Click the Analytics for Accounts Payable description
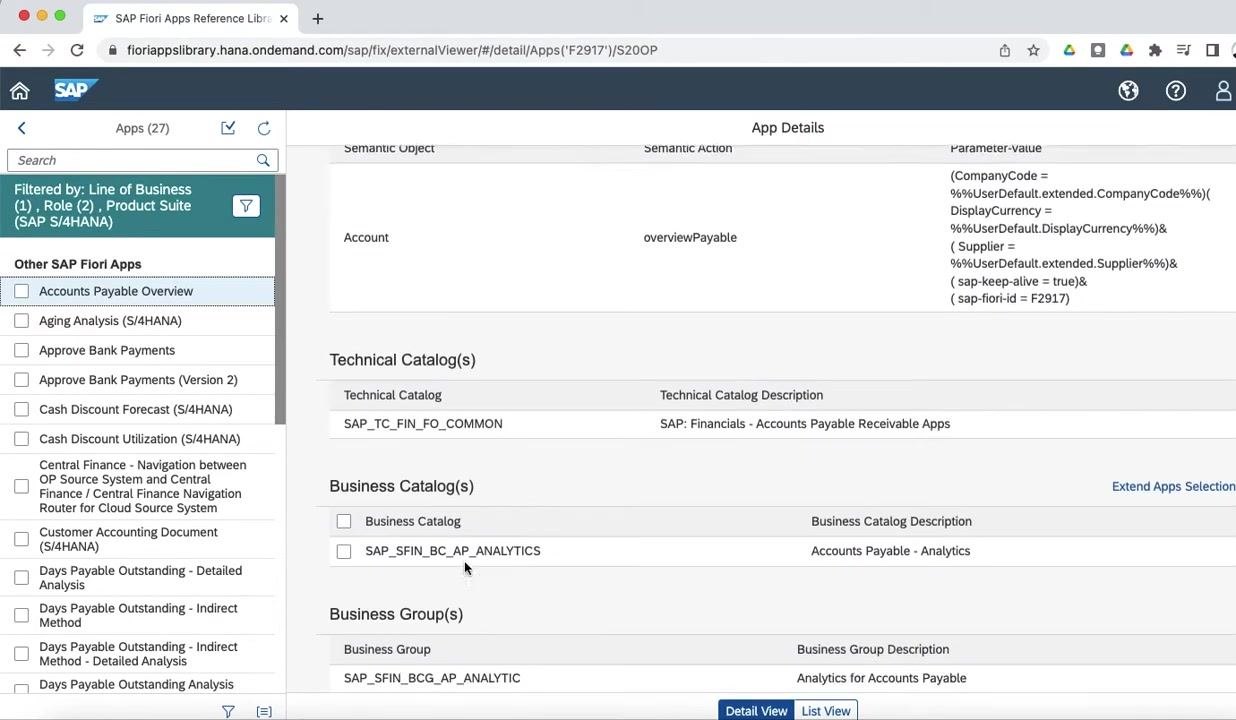The height and width of the screenshot is (720, 1236). (881, 678)
